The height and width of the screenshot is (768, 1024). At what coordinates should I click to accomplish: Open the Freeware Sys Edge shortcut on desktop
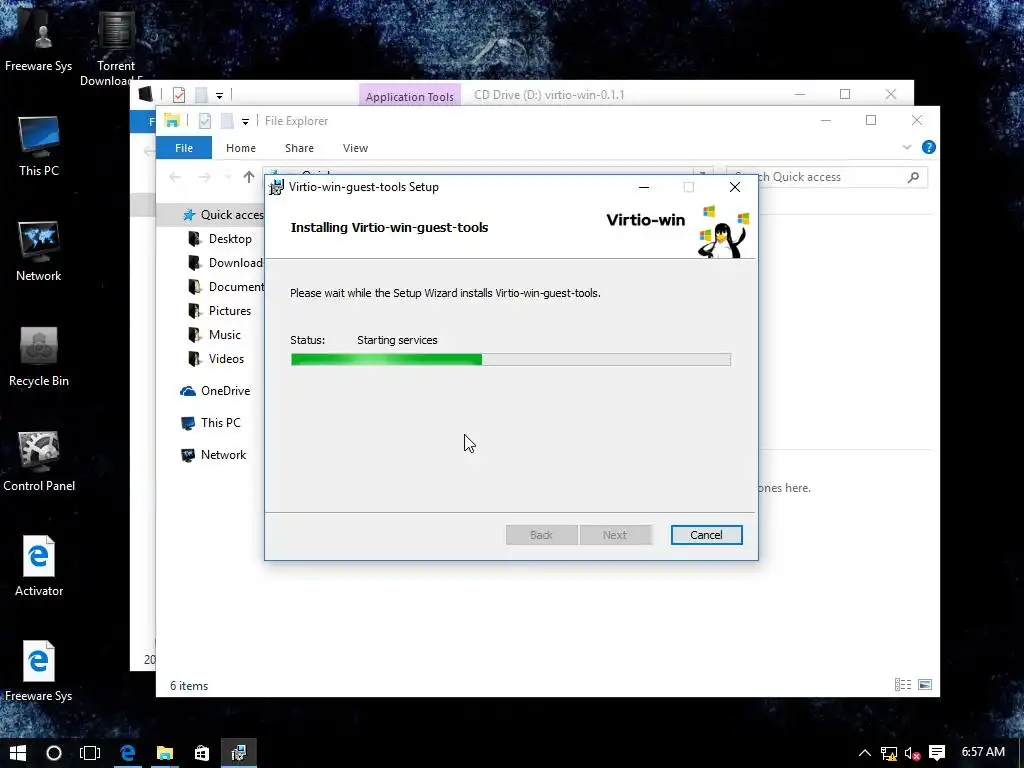click(x=39, y=671)
